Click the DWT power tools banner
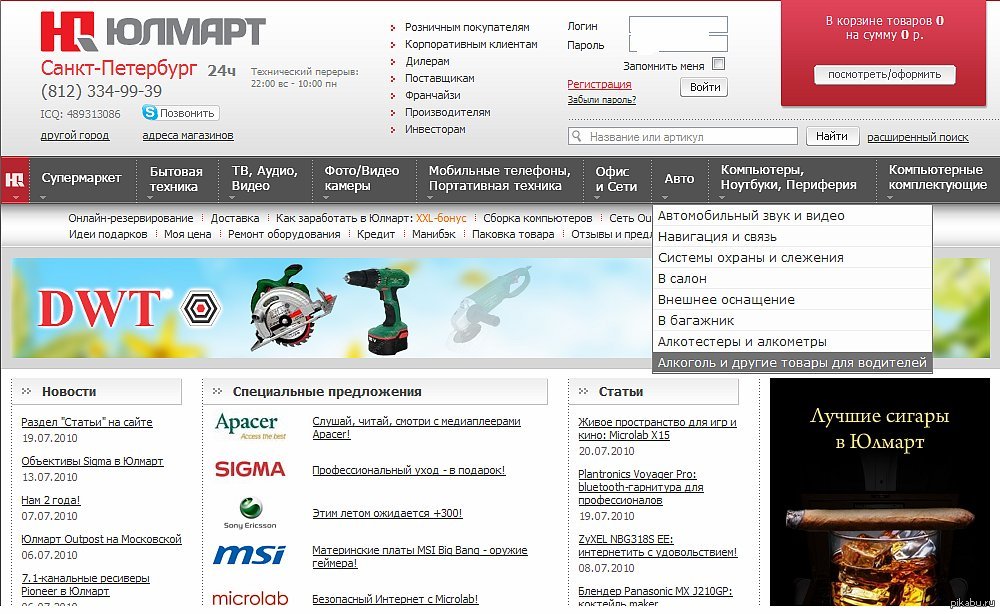 [x=330, y=308]
